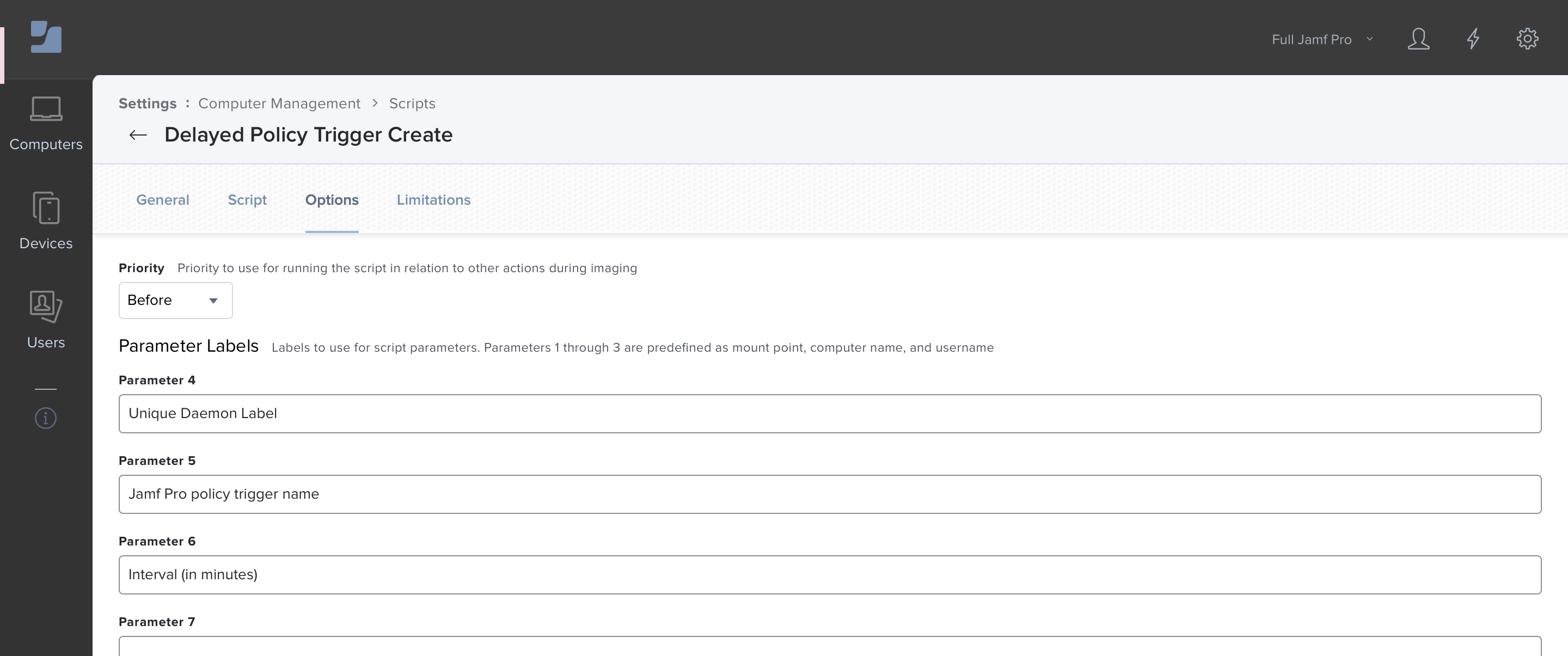Click the Parameter 4 input field
The height and width of the screenshot is (656, 1568).
click(830, 413)
